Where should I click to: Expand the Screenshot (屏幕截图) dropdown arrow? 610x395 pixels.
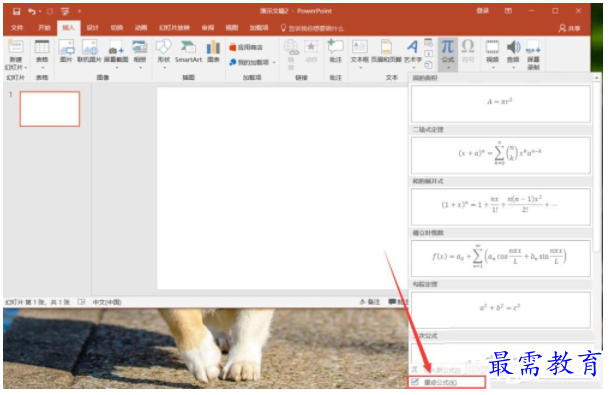tap(116, 68)
